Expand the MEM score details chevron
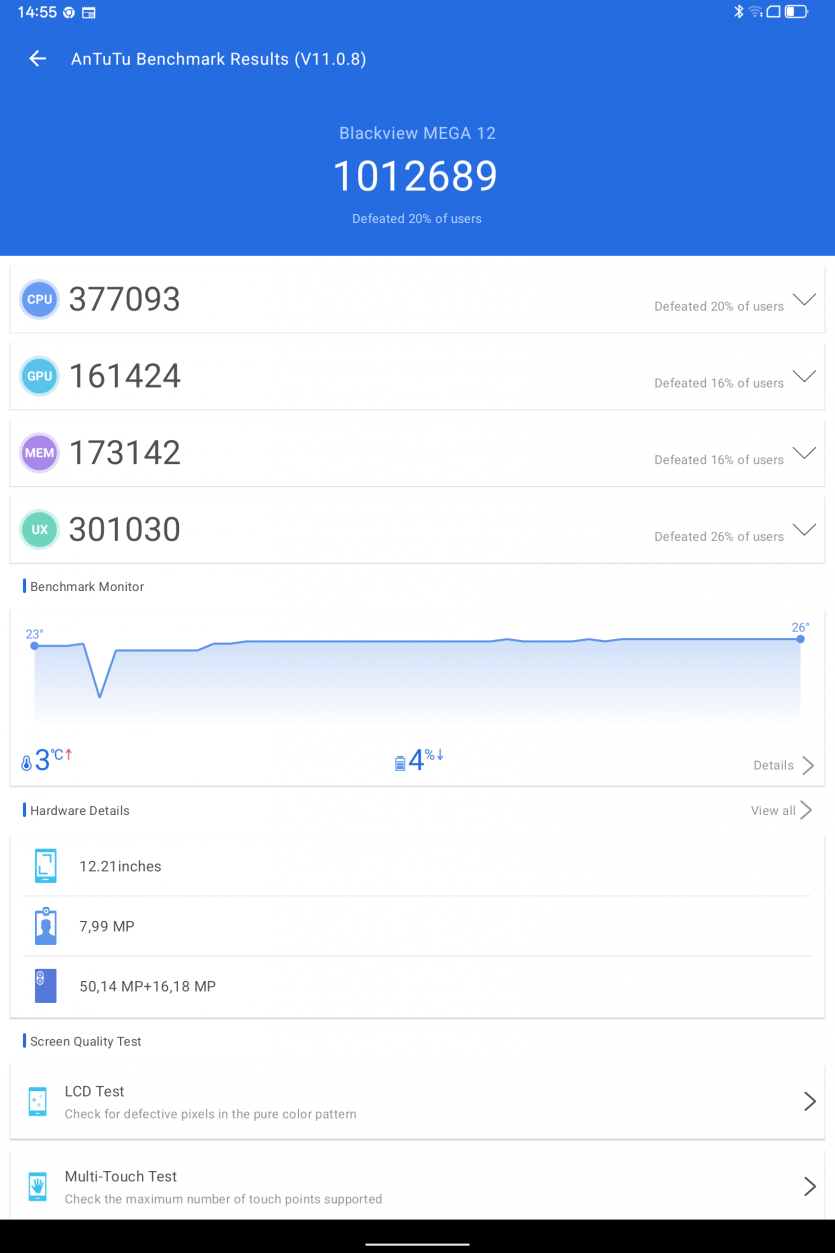This screenshot has width=835, height=1253. point(803,453)
